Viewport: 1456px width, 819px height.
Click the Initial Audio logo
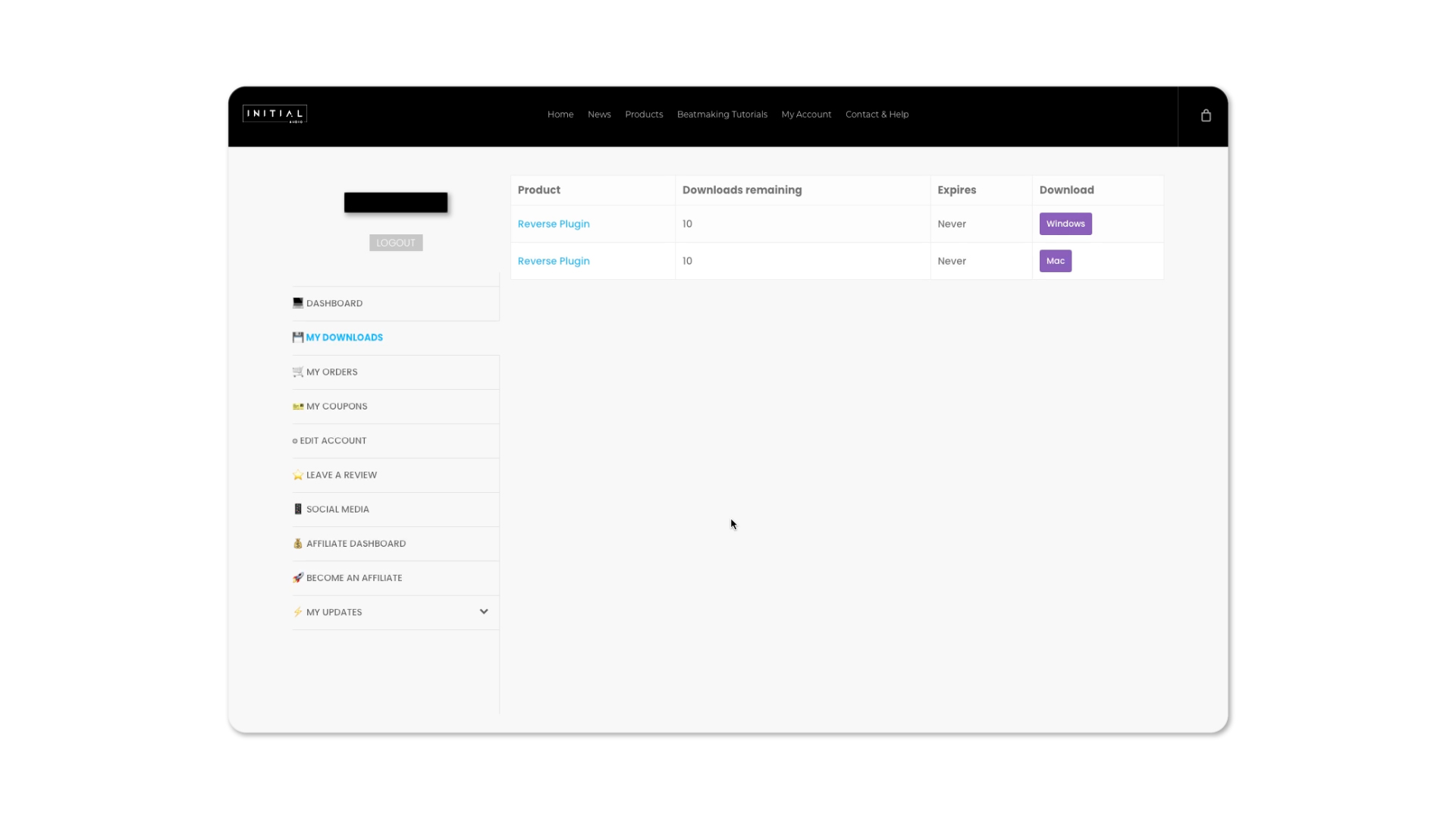point(275,114)
